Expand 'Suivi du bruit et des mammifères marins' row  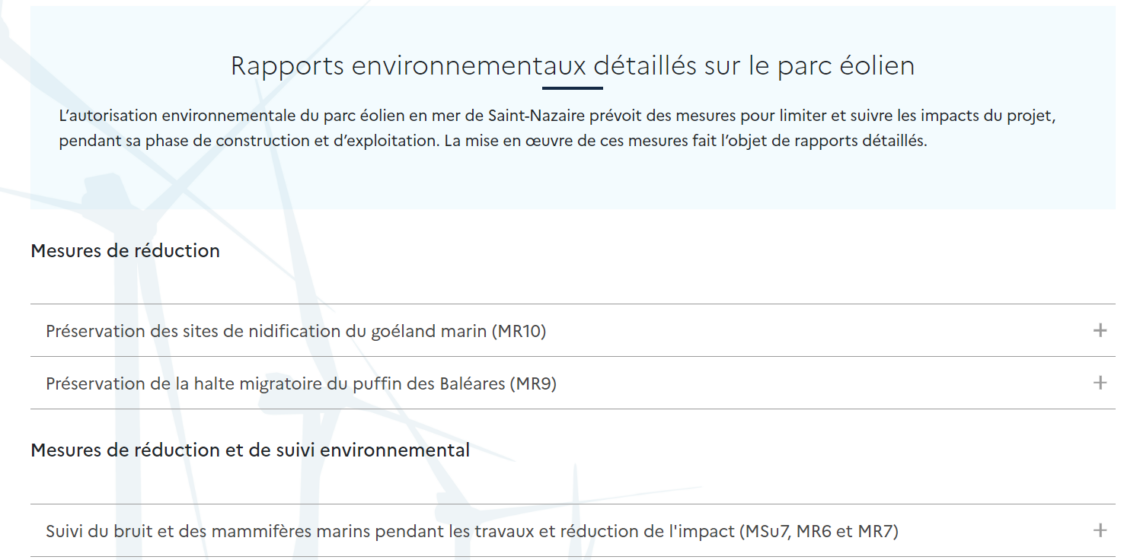pos(572,531)
